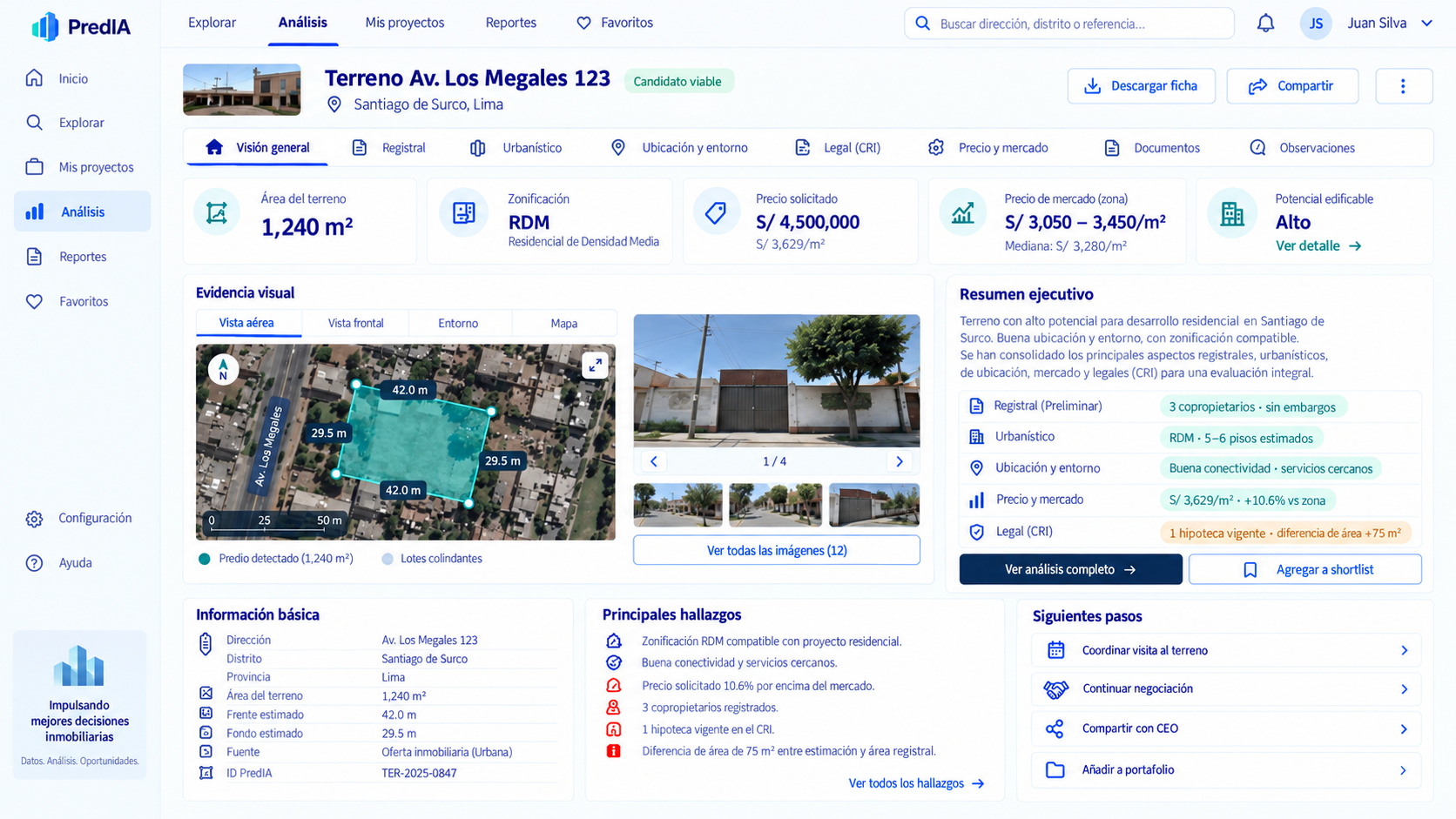Click the Legal (CRI) row in Resumen ejecutivo
1456x819 pixels.
[1191, 532]
